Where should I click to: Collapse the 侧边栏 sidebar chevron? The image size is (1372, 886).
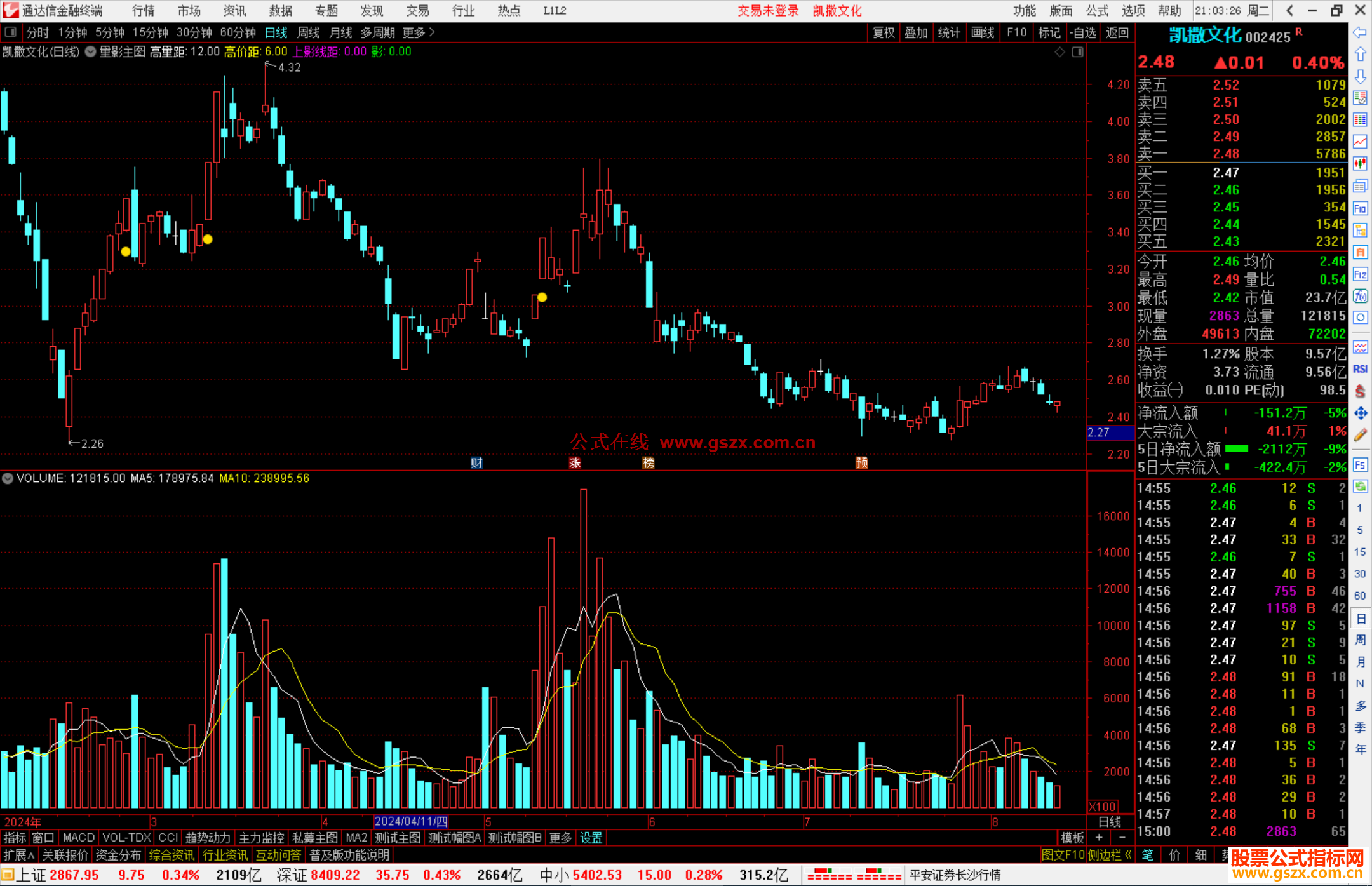1128,855
